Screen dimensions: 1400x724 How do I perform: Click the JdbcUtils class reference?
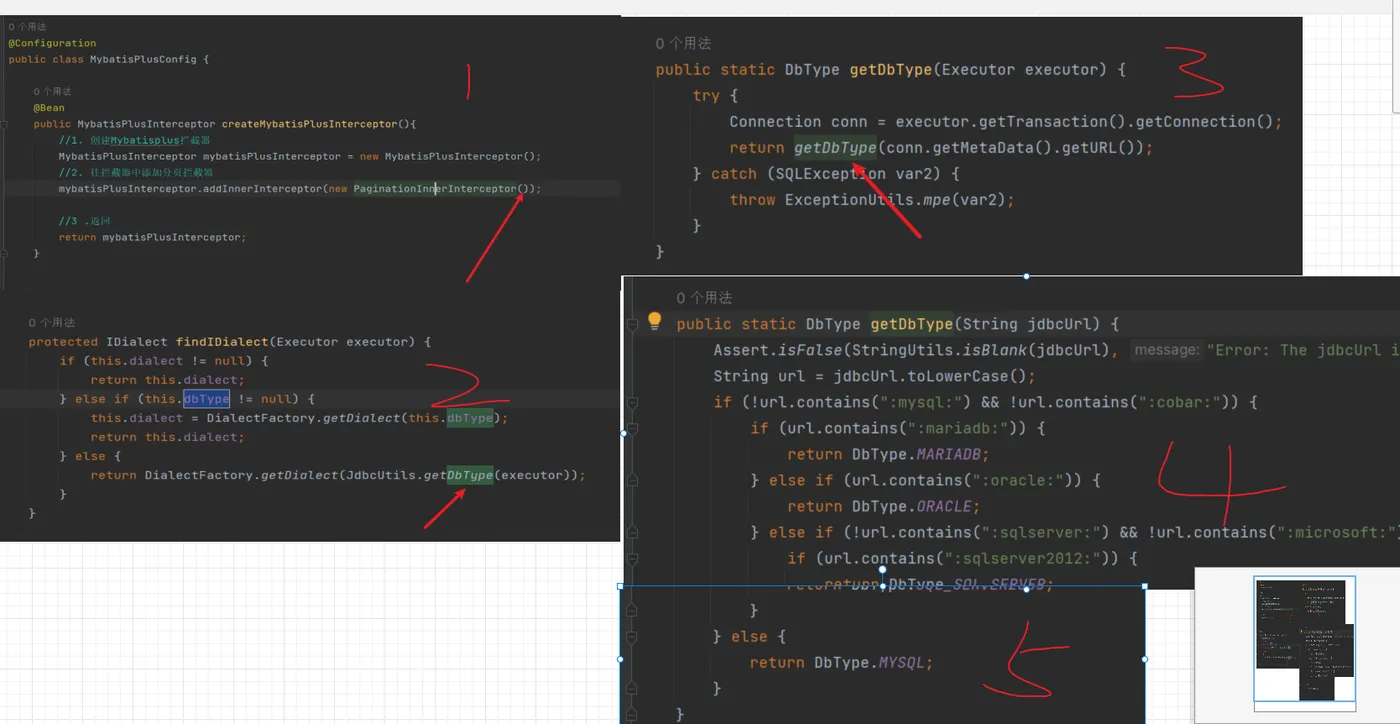pos(380,475)
